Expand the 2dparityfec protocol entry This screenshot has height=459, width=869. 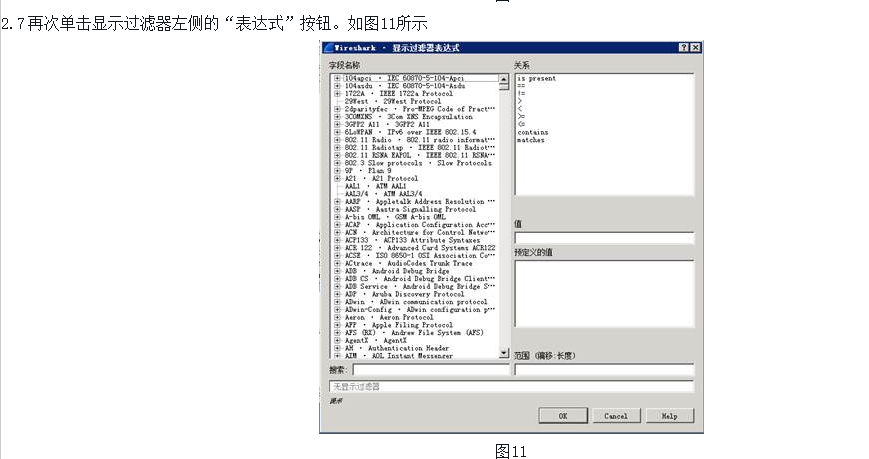[337, 109]
